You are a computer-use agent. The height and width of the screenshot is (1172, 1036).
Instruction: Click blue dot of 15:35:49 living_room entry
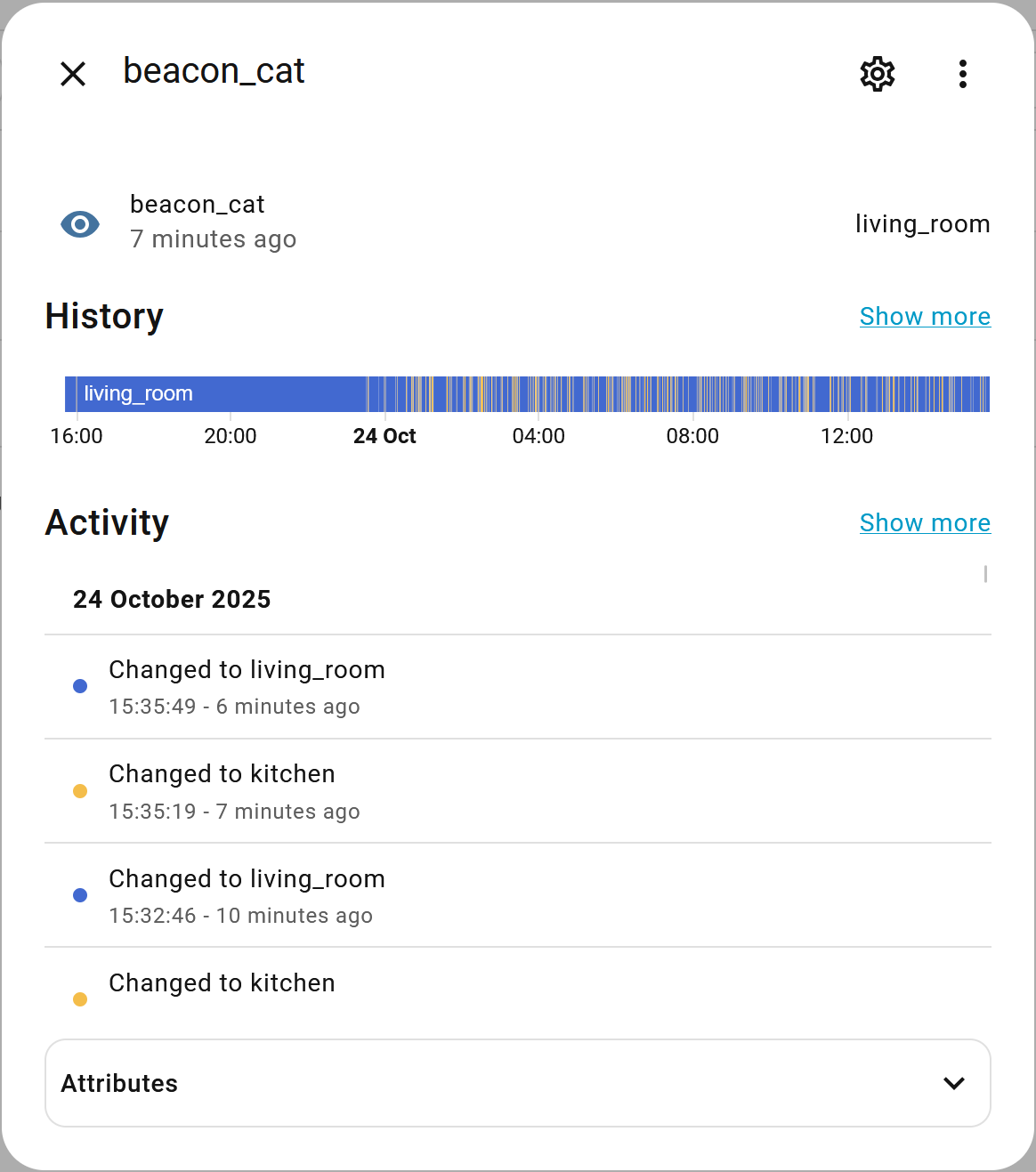point(80,686)
